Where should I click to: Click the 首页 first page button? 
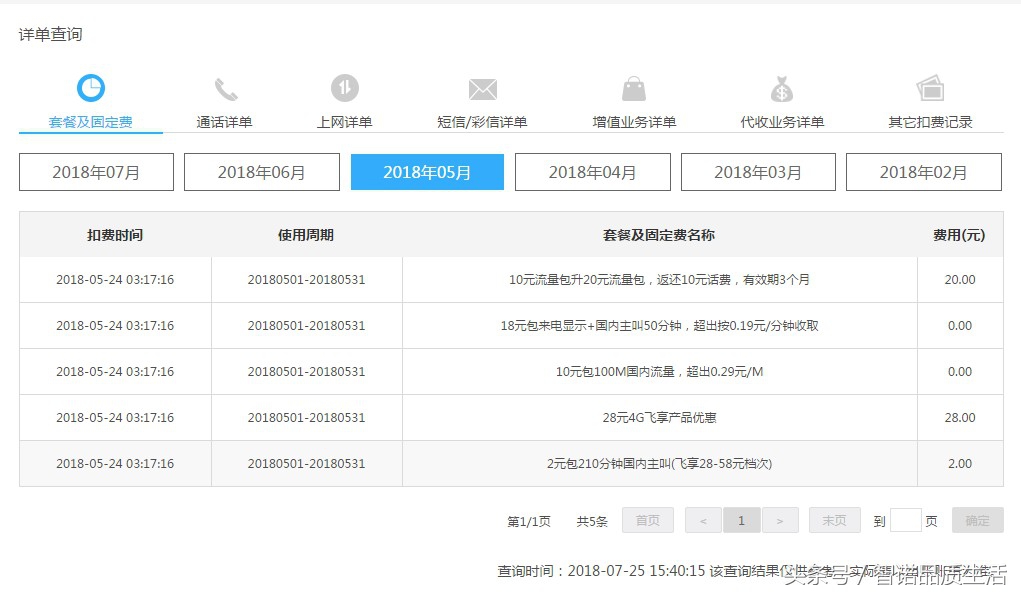(x=647, y=520)
